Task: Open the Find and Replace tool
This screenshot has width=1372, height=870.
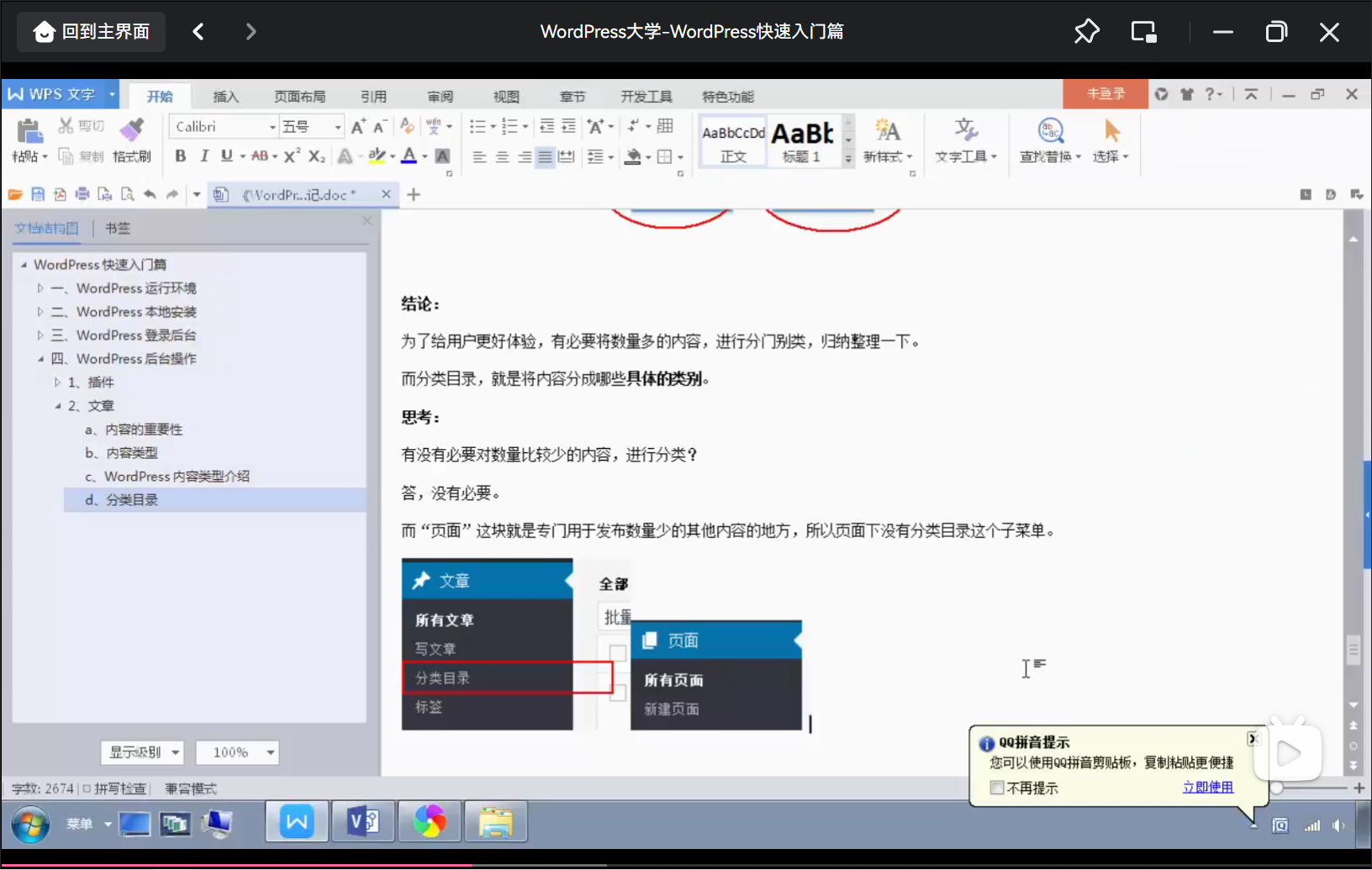Action: point(1050,140)
